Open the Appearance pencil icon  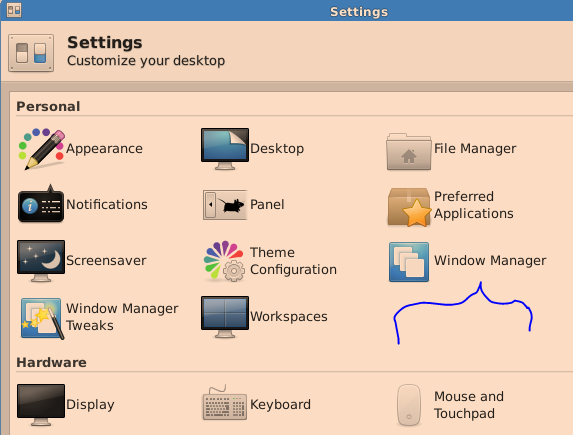[41, 149]
